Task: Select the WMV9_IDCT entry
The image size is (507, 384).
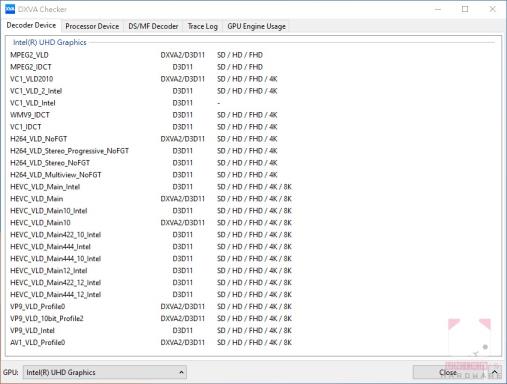Action: point(30,115)
